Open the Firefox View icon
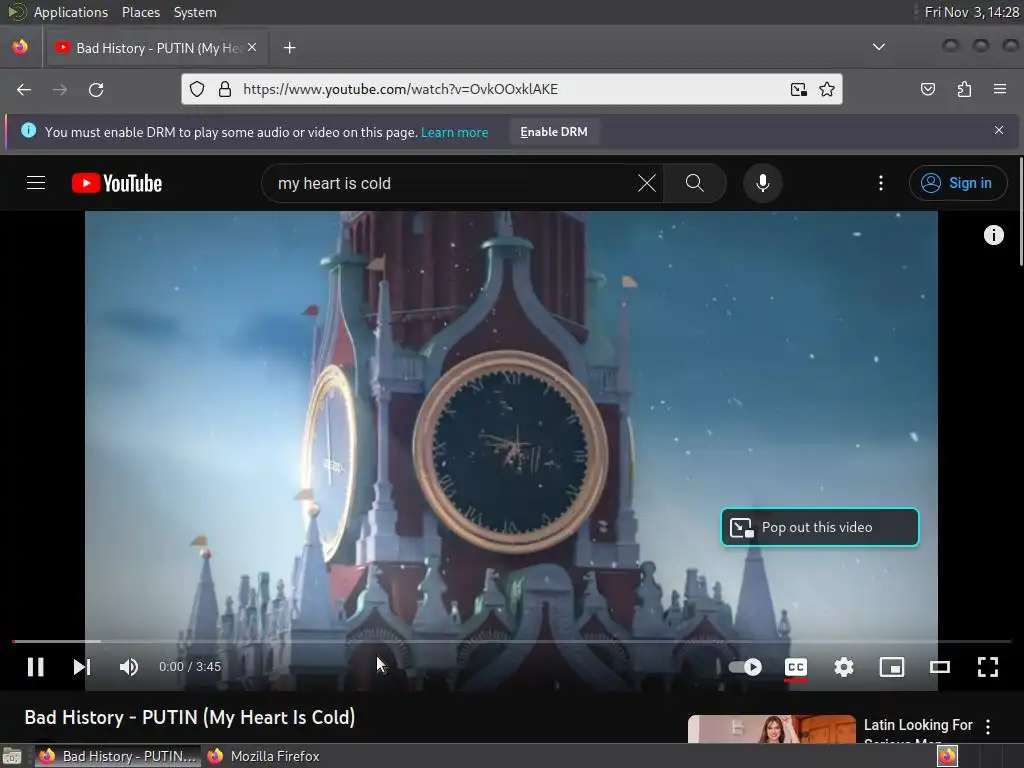The width and height of the screenshot is (1024, 768). click(20, 47)
